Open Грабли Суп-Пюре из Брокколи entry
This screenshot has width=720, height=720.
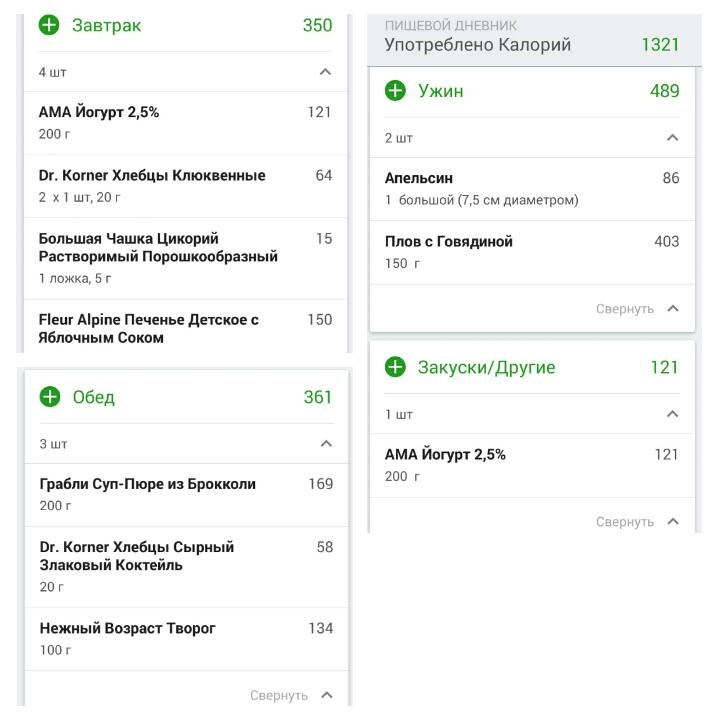click(x=186, y=495)
